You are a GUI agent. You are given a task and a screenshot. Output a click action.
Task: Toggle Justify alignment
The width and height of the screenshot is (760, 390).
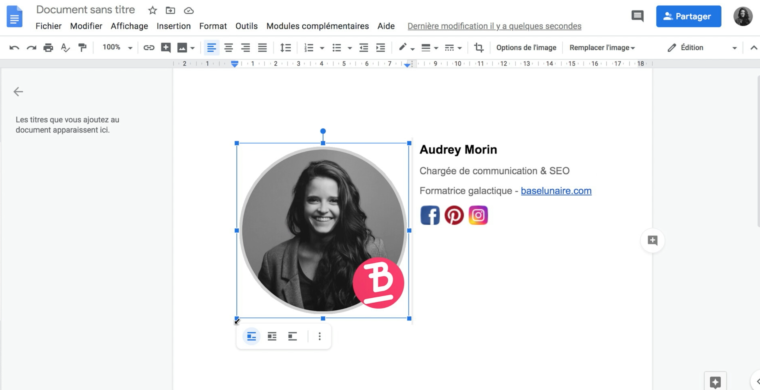pyautogui.click(x=262, y=47)
